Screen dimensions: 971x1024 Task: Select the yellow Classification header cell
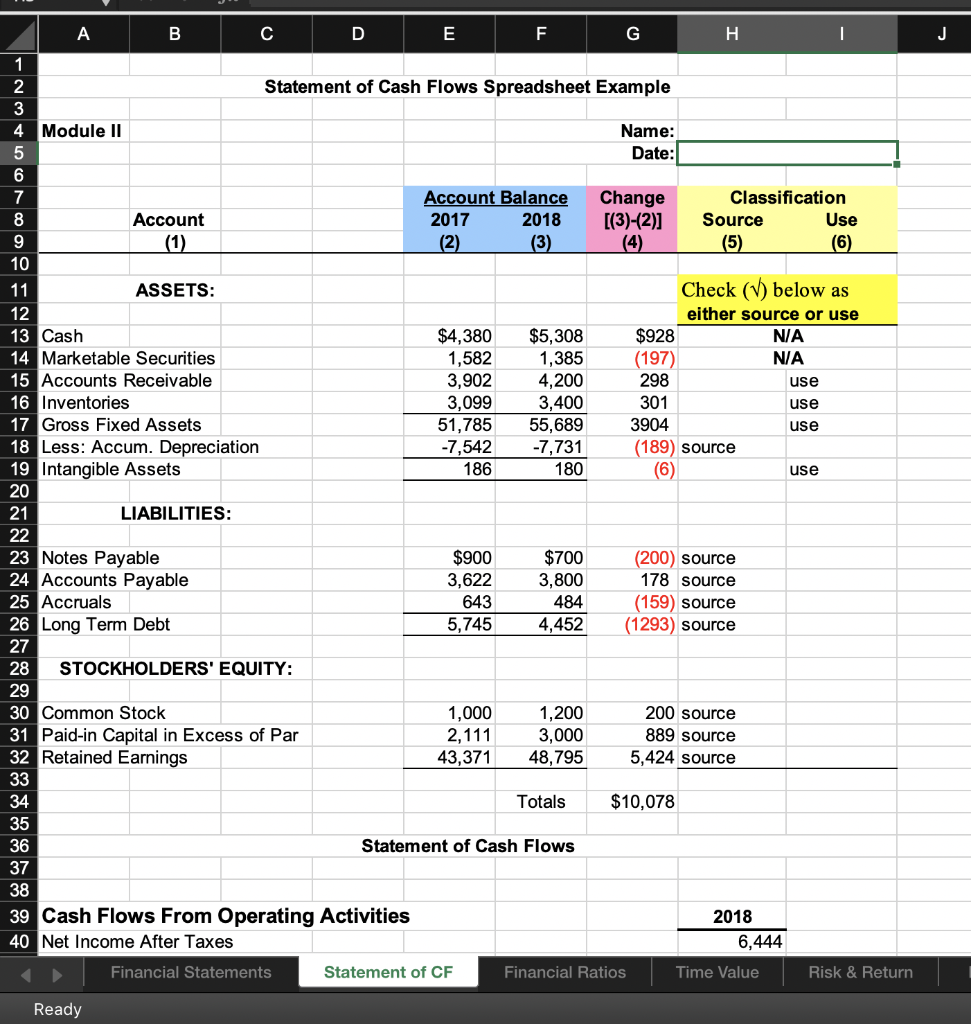[786, 197]
